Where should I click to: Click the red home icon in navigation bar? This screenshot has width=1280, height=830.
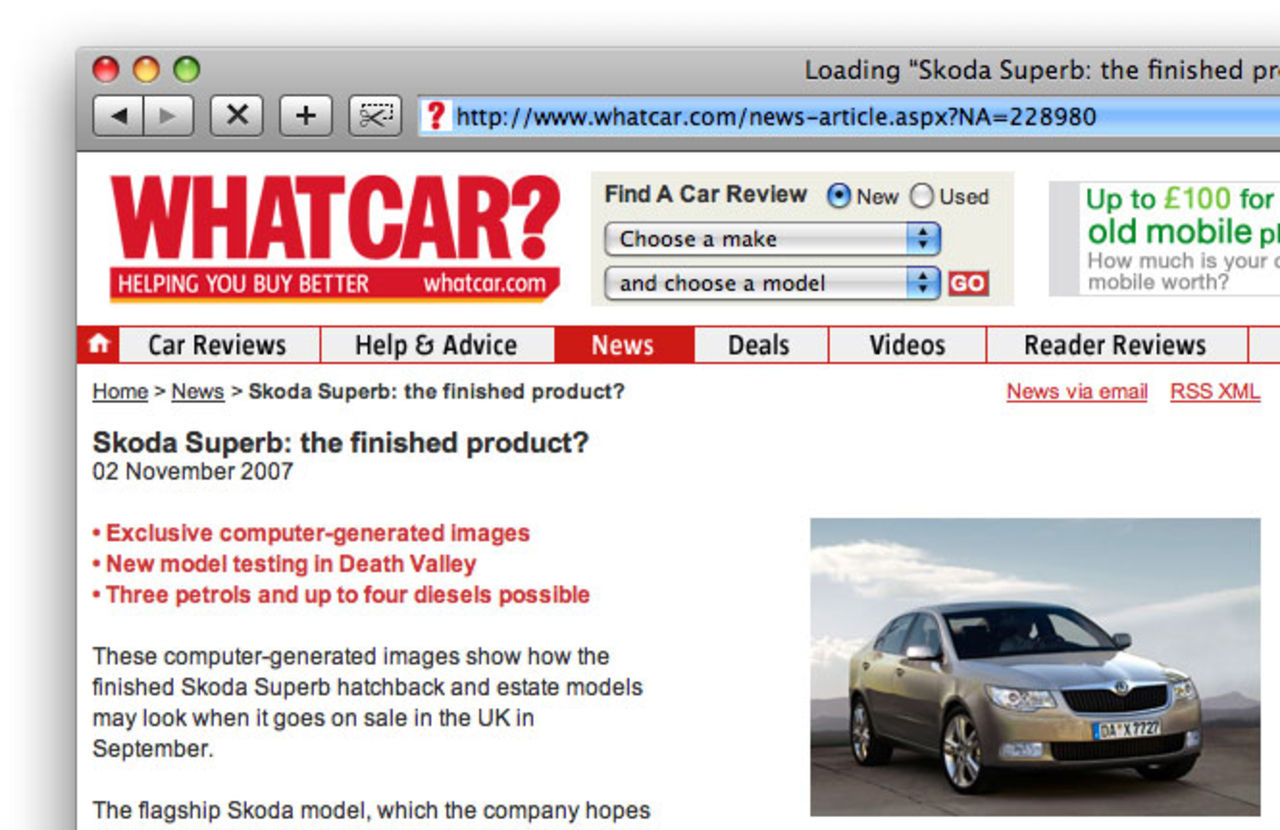tap(98, 344)
